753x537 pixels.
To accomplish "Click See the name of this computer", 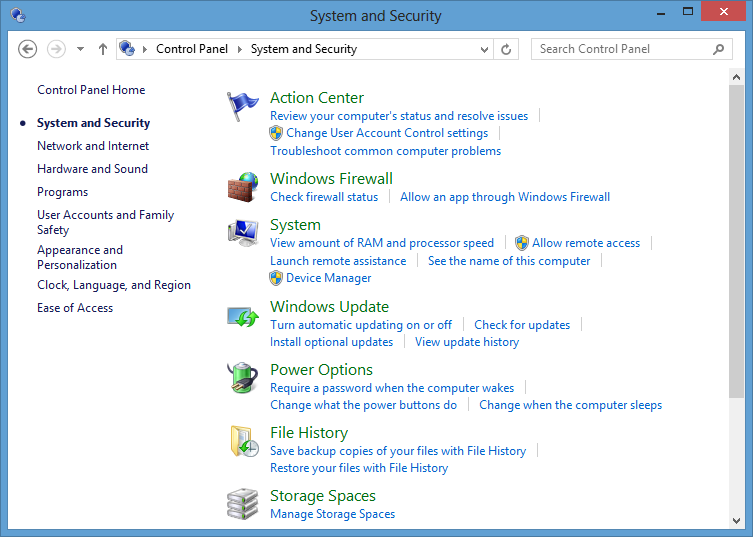I will coord(509,261).
